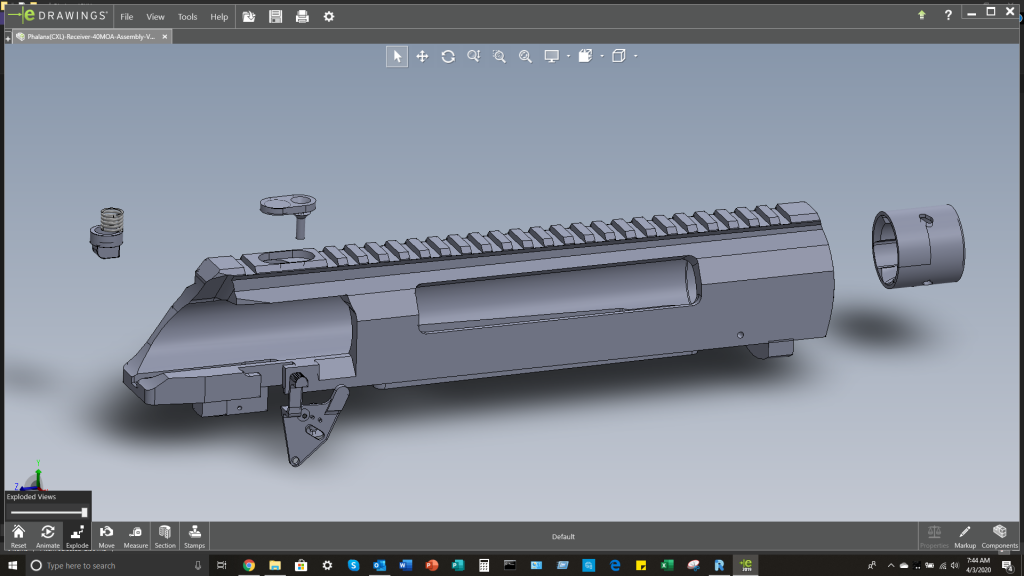
Task: Open Google Chrome from the taskbar
Action: pyautogui.click(x=249, y=565)
